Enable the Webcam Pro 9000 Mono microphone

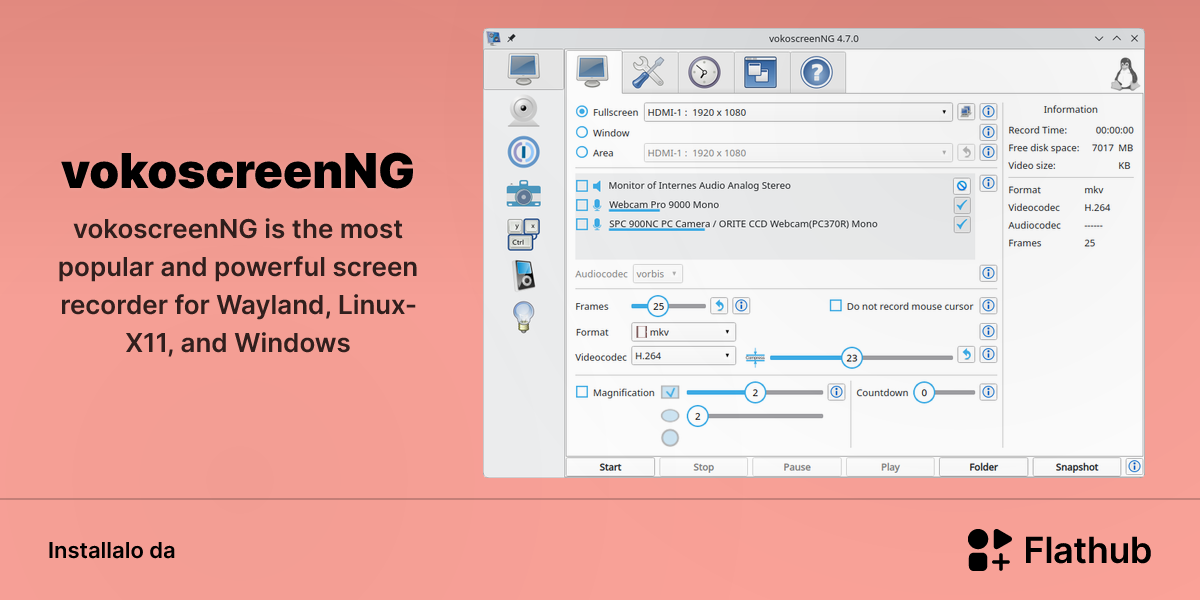[x=582, y=205]
